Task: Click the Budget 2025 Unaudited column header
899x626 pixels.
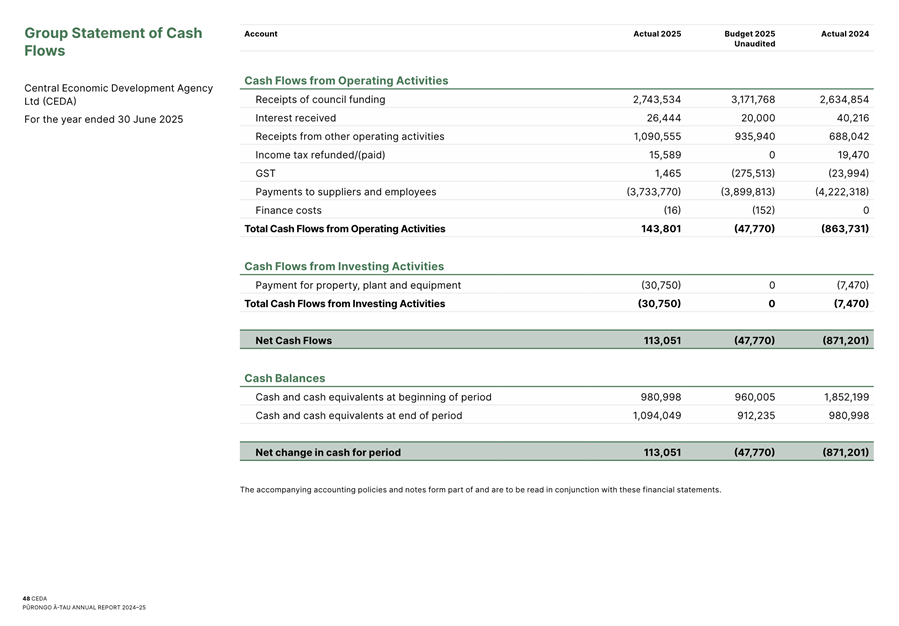Action: click(749, 38)
